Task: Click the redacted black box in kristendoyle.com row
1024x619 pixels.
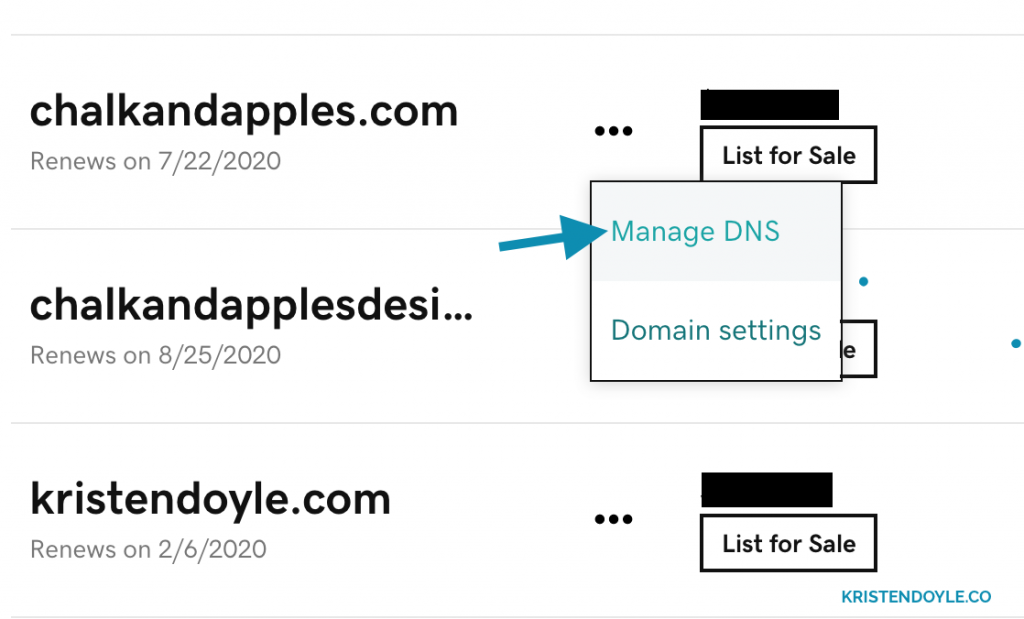Action: point(767,490)
